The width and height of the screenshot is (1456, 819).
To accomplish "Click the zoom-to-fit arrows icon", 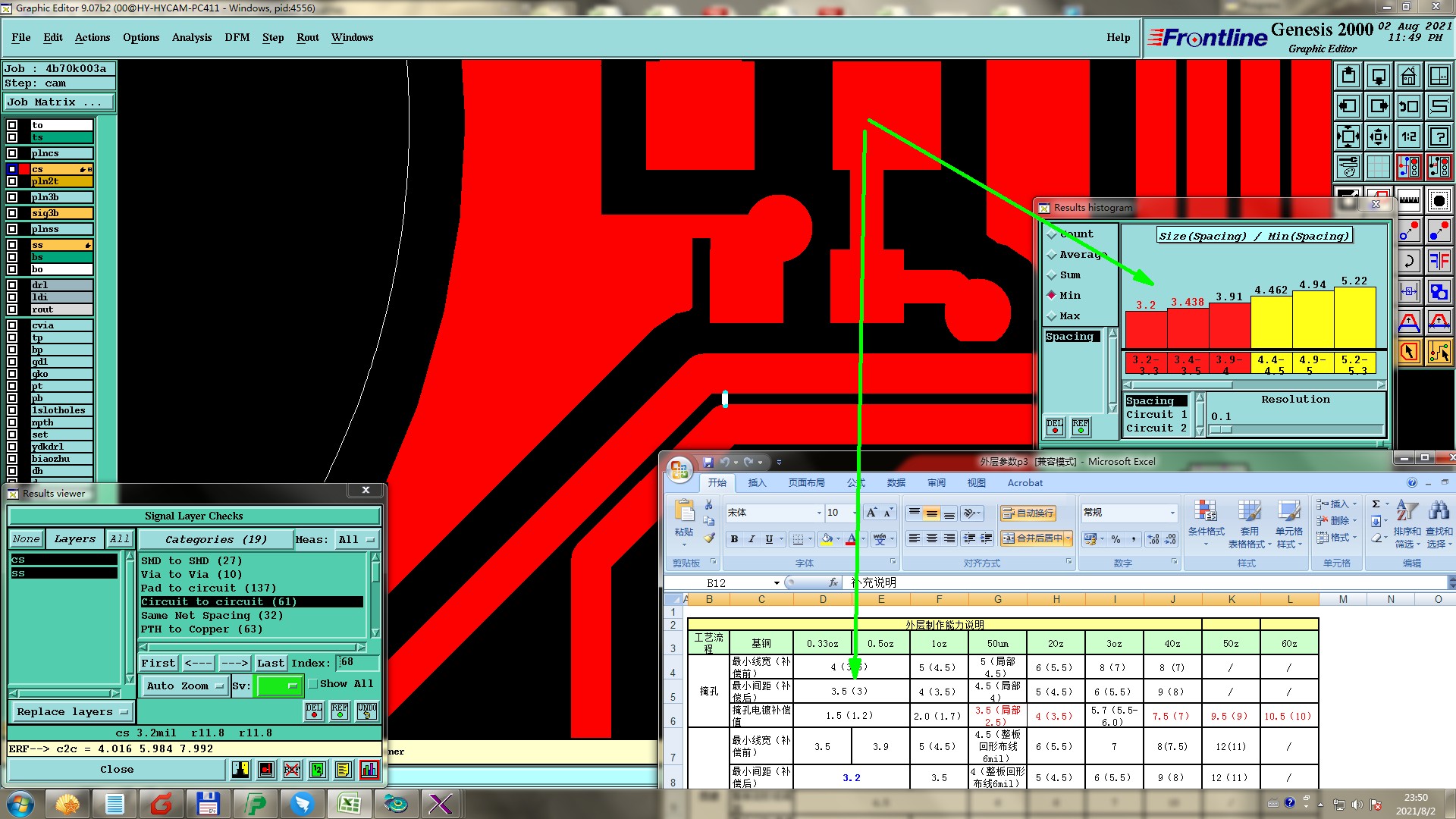I will point(1348,136).
